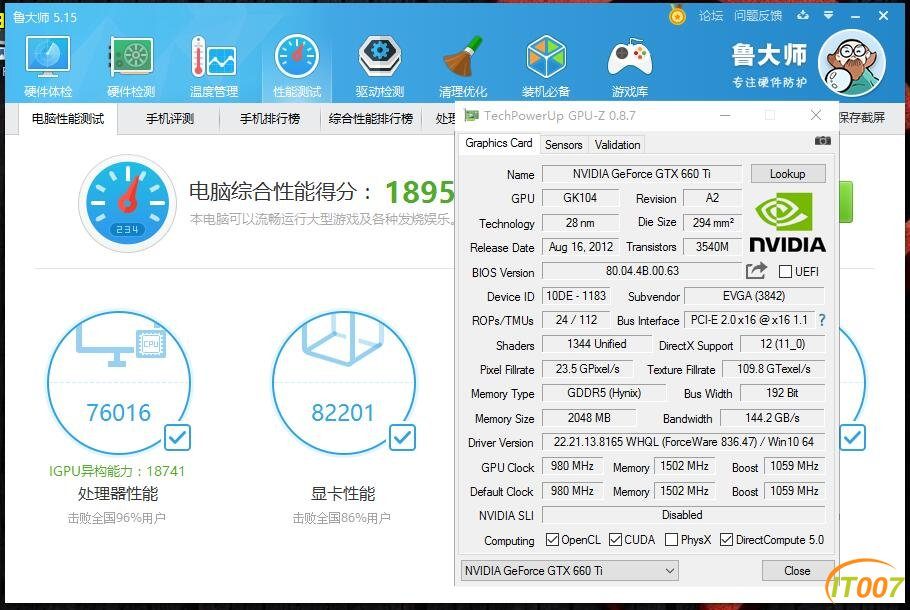Image resolution: width=910 pixels, height=610 pixels.
Task: Open the 驱动检测 driver detection icon
Action: [x=380, y=66]
